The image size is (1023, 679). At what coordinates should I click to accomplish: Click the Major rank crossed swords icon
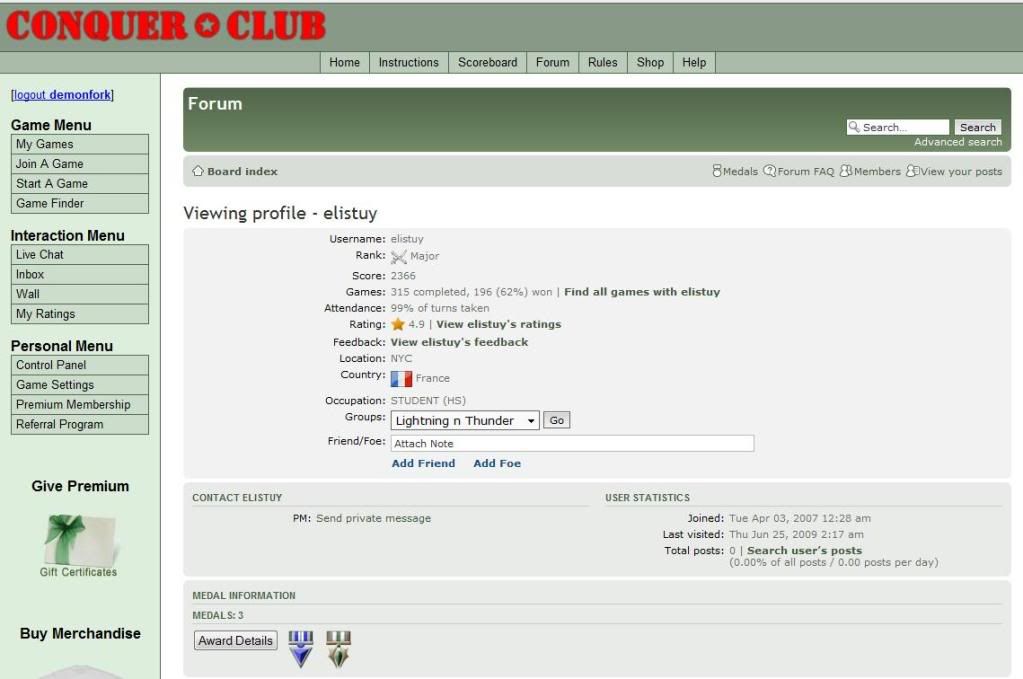[x=399, y=257]
